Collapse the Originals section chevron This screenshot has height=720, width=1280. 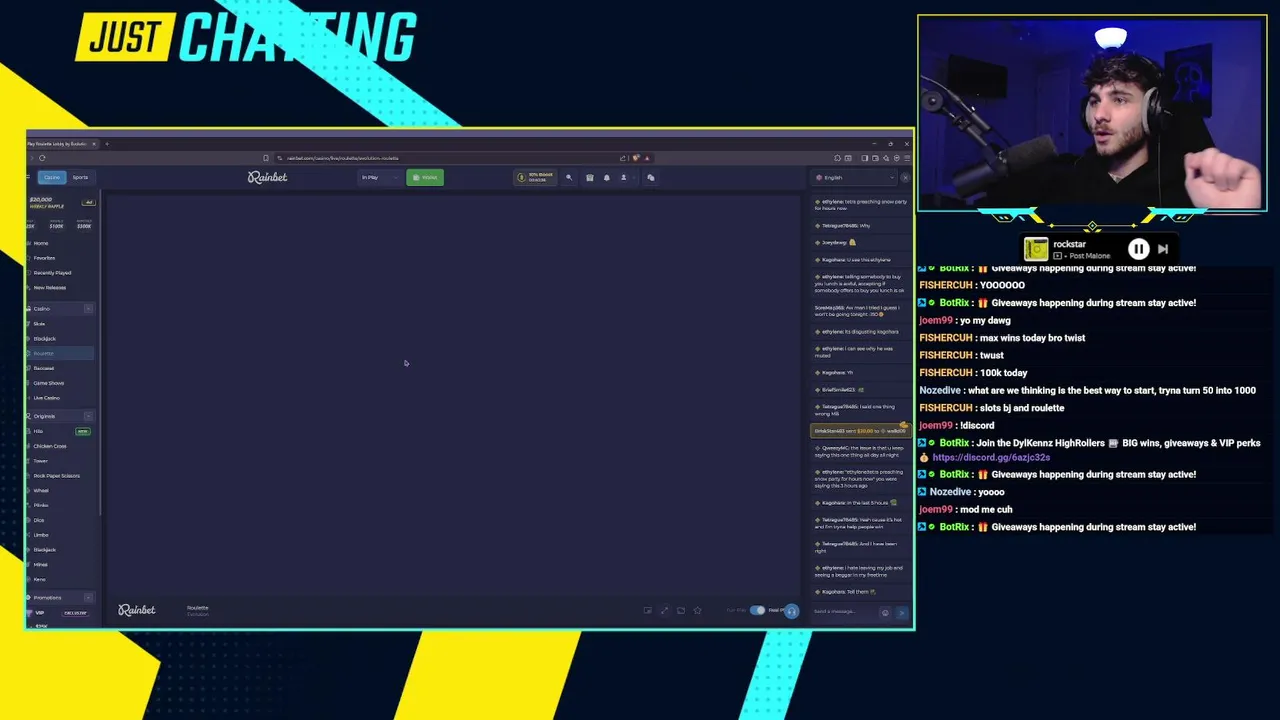(88, 415)
